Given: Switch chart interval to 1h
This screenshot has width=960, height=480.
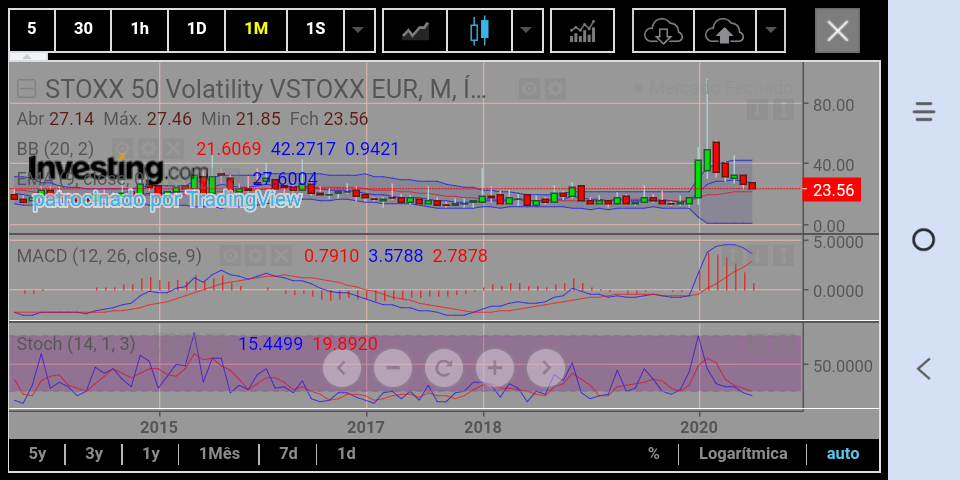Looking at the screenshot, I should (x=140, y=29).
